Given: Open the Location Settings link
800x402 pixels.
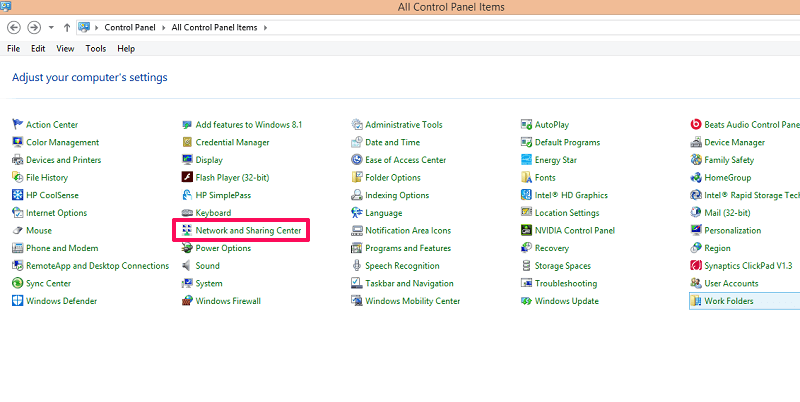Looking at the screenshot, I should (x=567, y=213).
